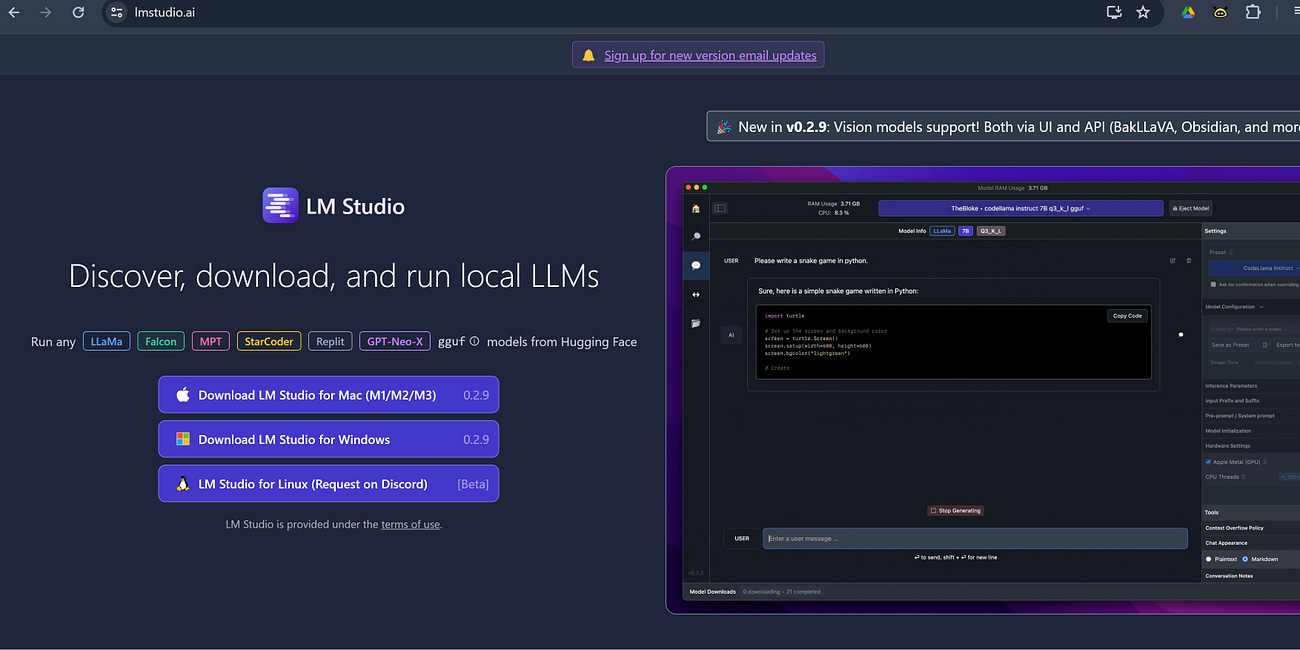Click the lmstudio.ai address bar
The width and height of the screenshot is (1300, 650).
[x=600, y=13]
